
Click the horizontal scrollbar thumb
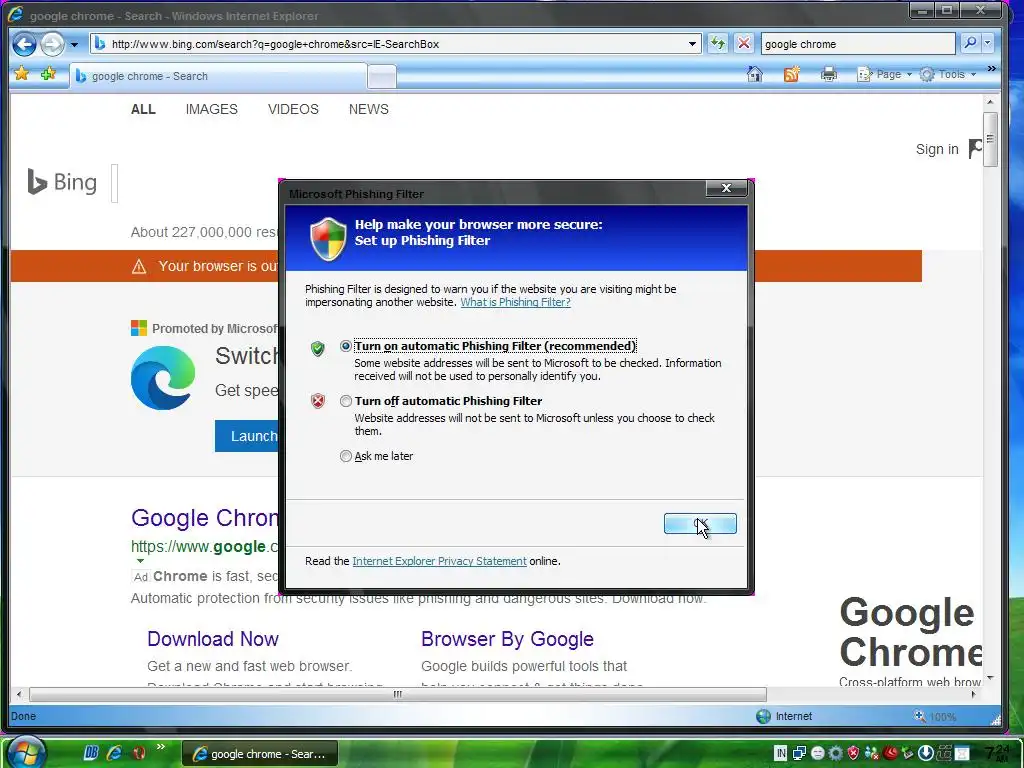(x=398, y=694)
